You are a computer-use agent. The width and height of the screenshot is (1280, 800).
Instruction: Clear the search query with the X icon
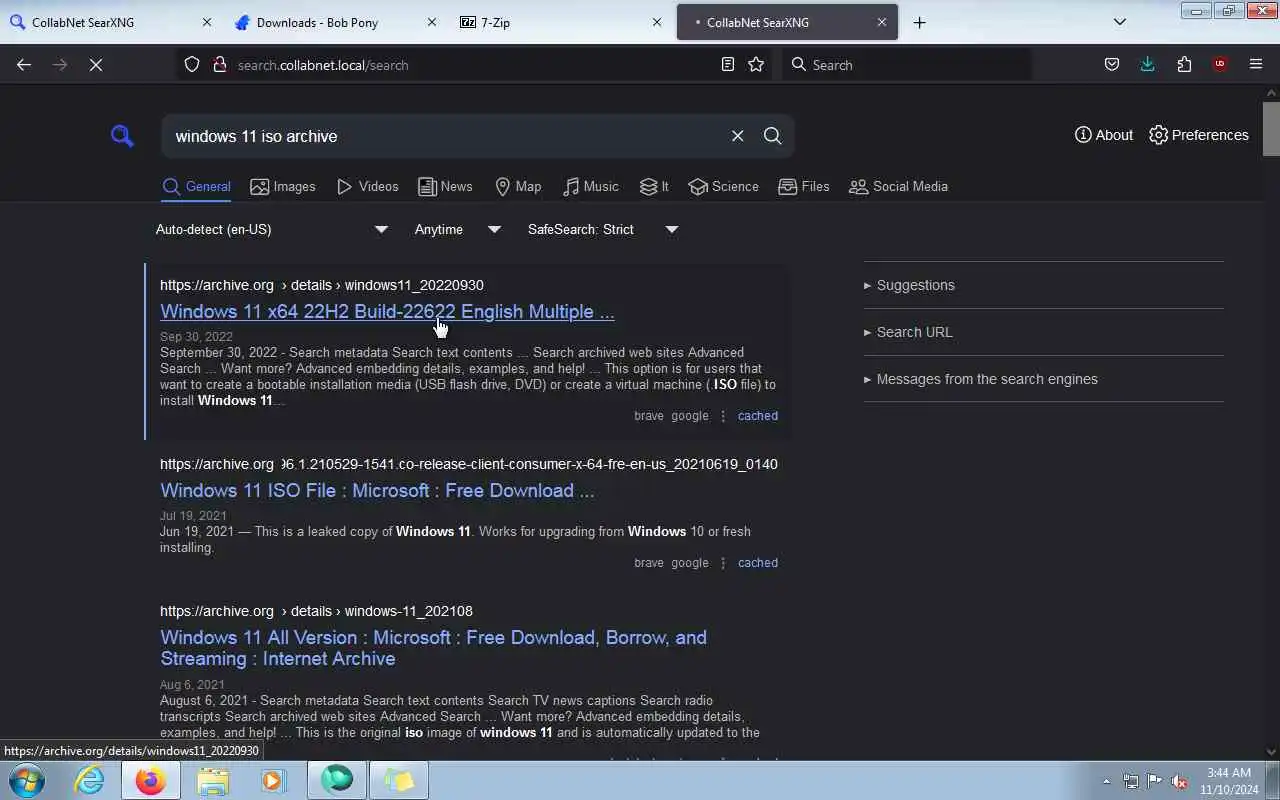738,136
